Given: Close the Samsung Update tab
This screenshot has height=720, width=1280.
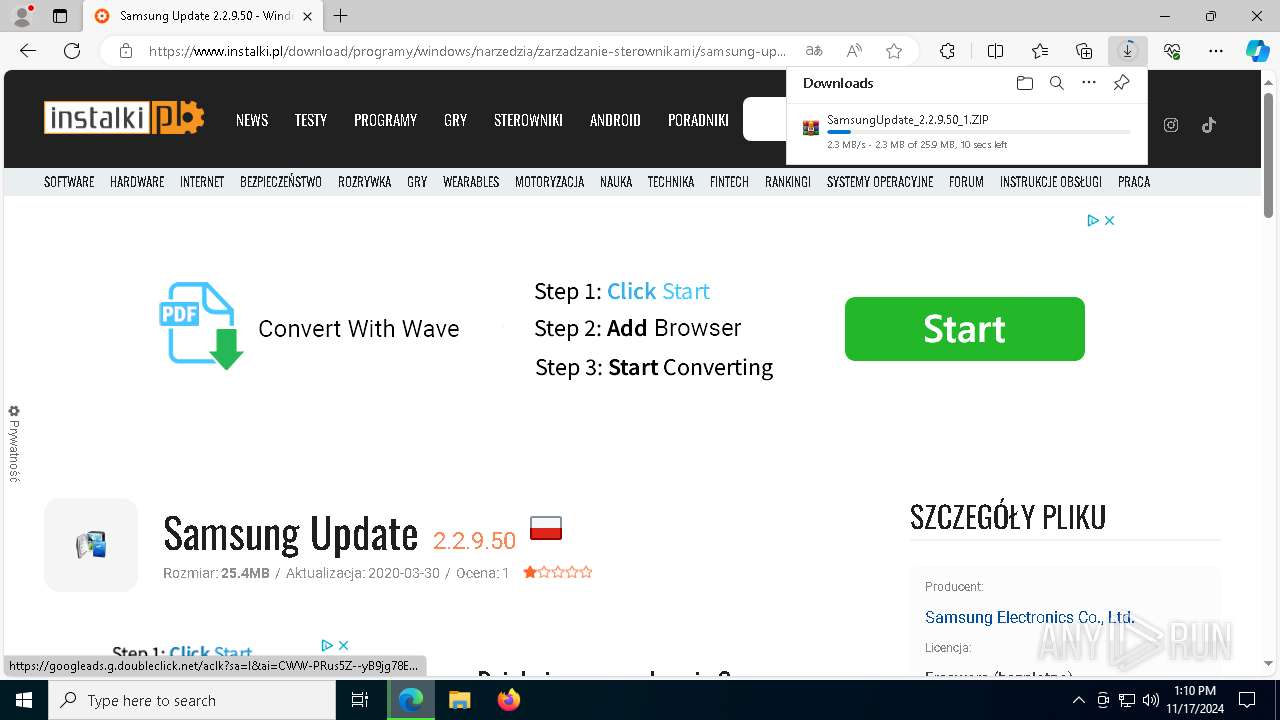Looking at the screenshot, I should click(307, 16).
